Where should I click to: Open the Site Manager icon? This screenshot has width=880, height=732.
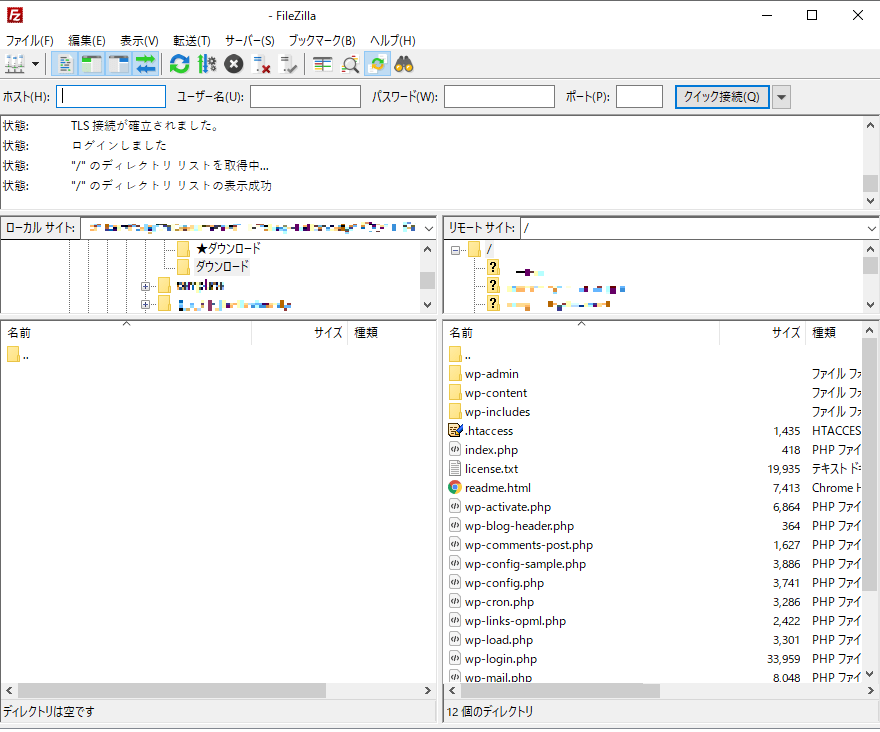click(15, 64)
